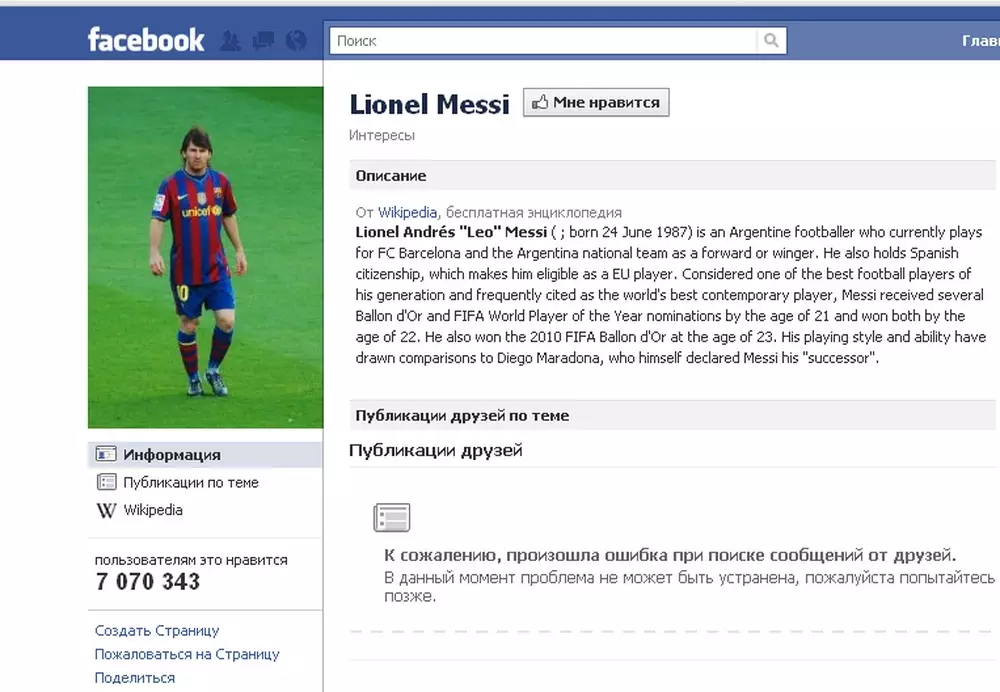Viewport: 1000px width, 692px height.
Task: Click the 'Создать Страницу' link
Action: (157, 631)
